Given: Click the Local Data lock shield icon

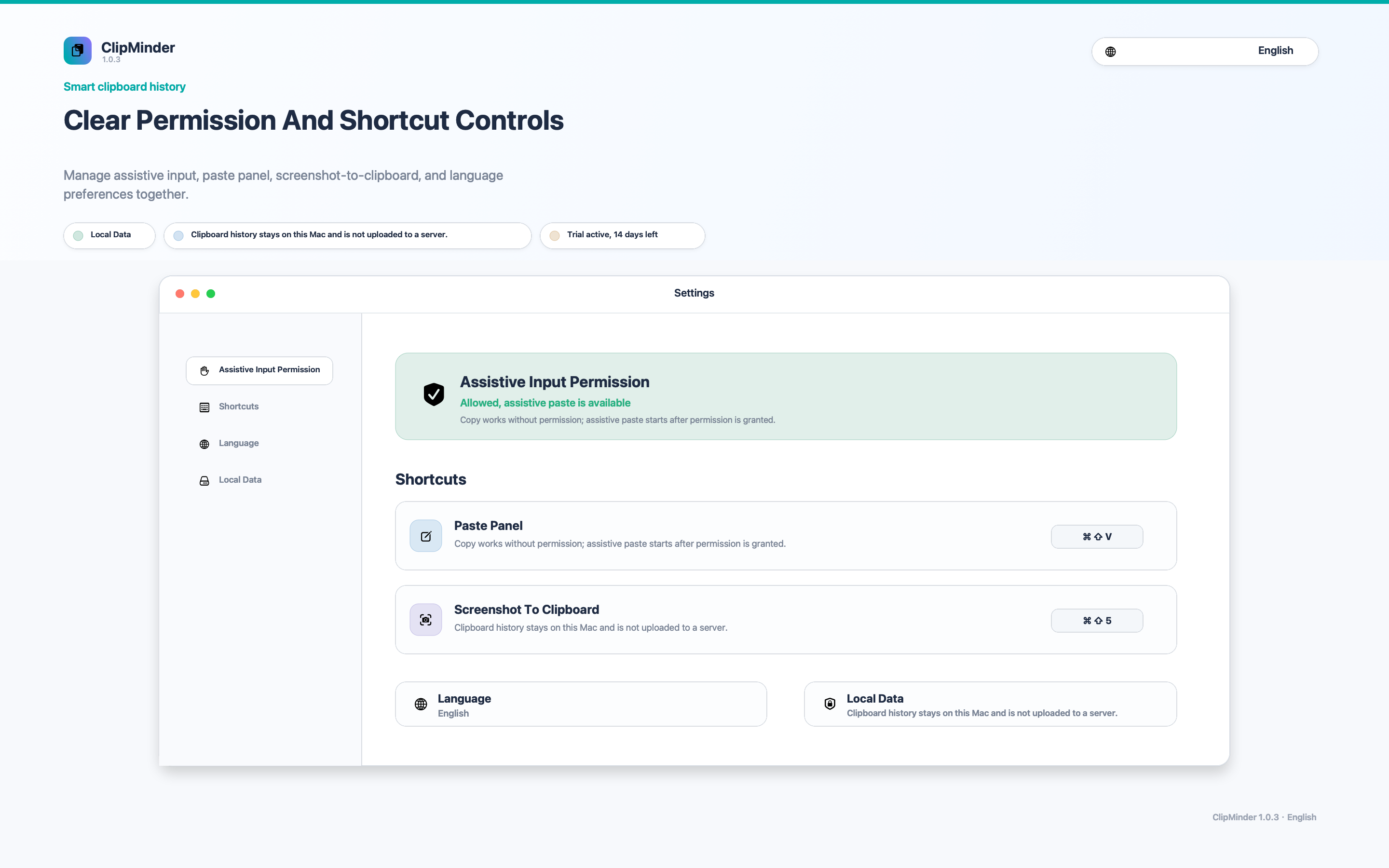Looking at the screenshot, I should [x=830, y=704].
